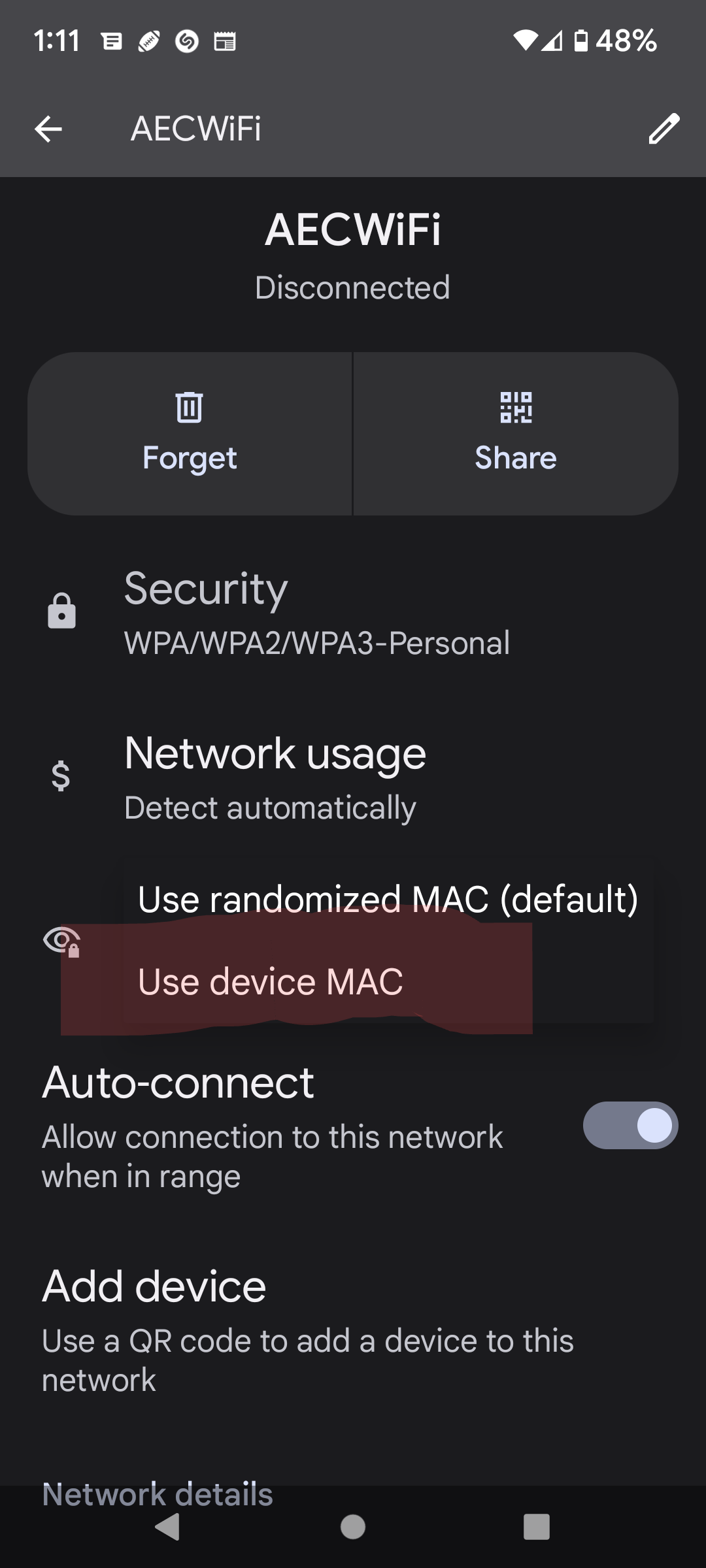
Task: Toggle the Auto-connect switch
Action: 630,1126
